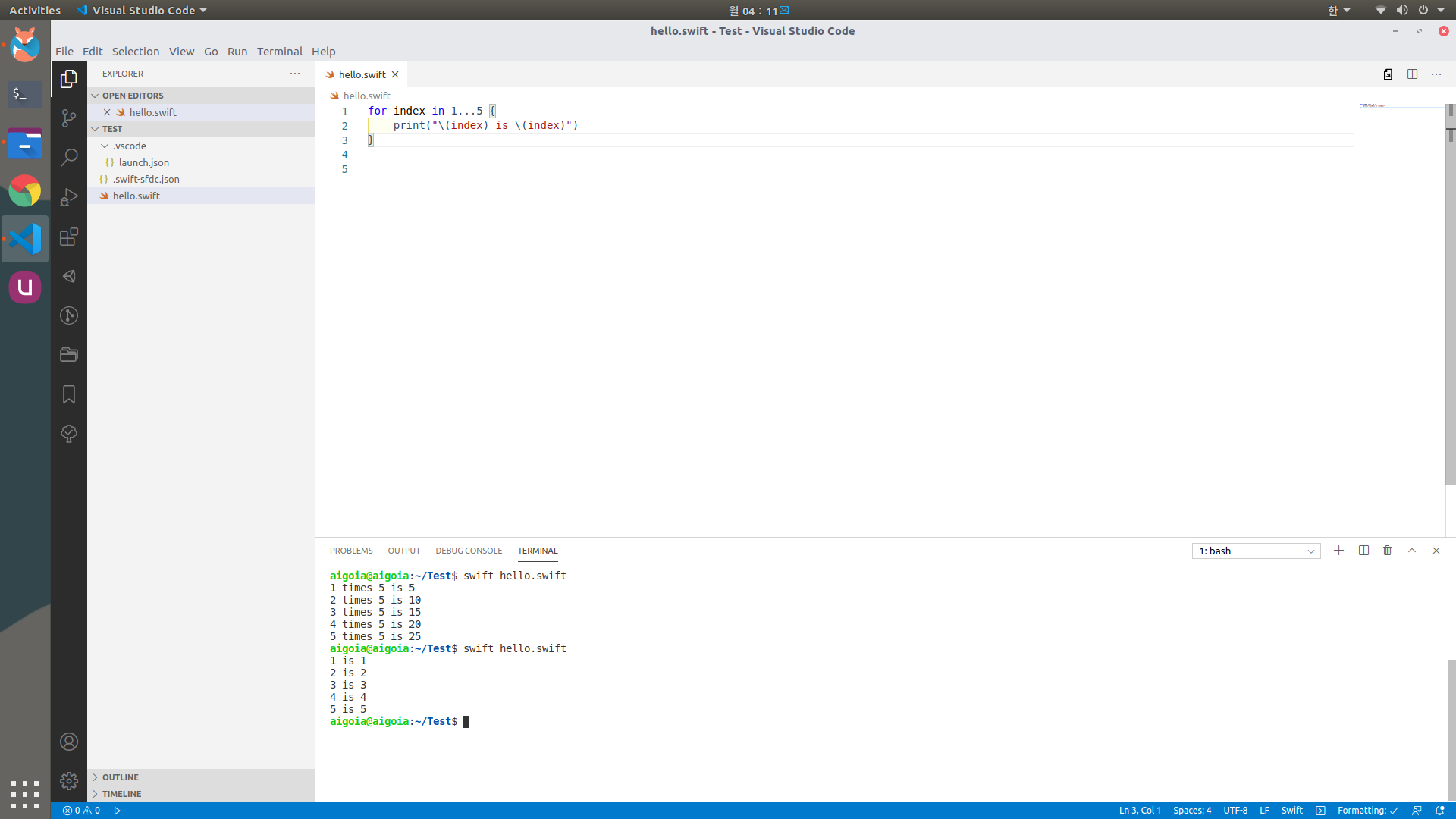
Task: Kill terminal with trash icon
Action: point(1387,551)
